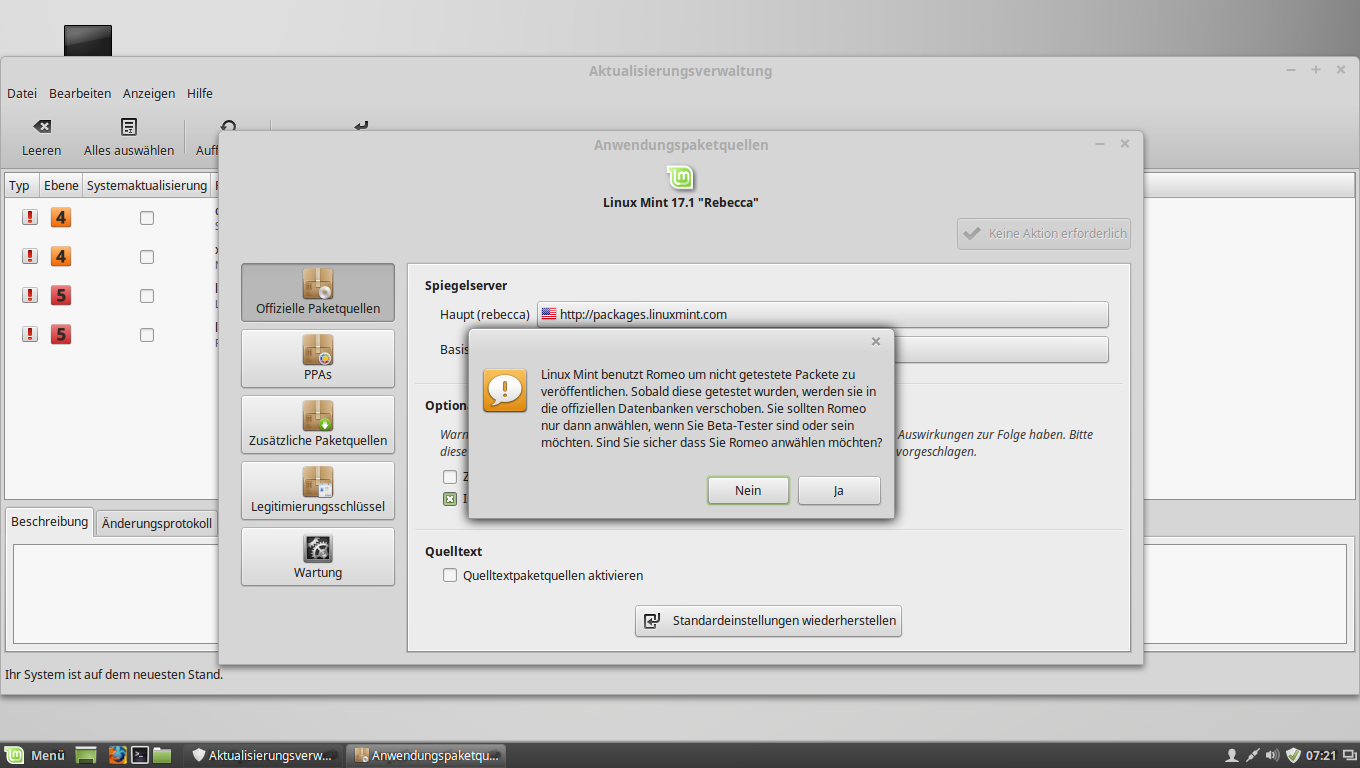Viewport: 1360px width, 768px height.
Task: Click the US flag in the Haupt mirror field
Action: click(x=548, y=314)
